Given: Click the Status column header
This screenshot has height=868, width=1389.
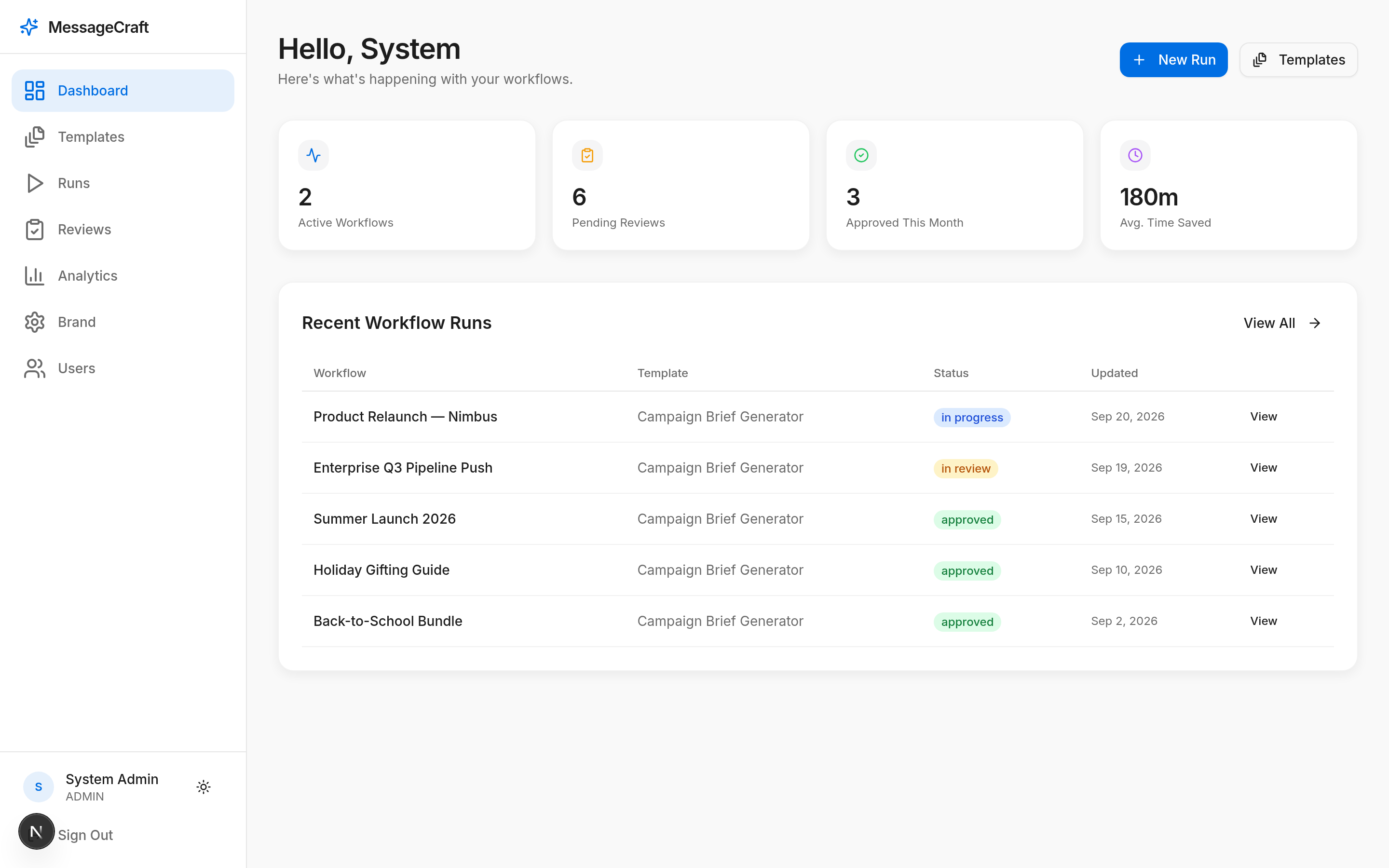Looking at the screenshot, I should pos(951,373).
